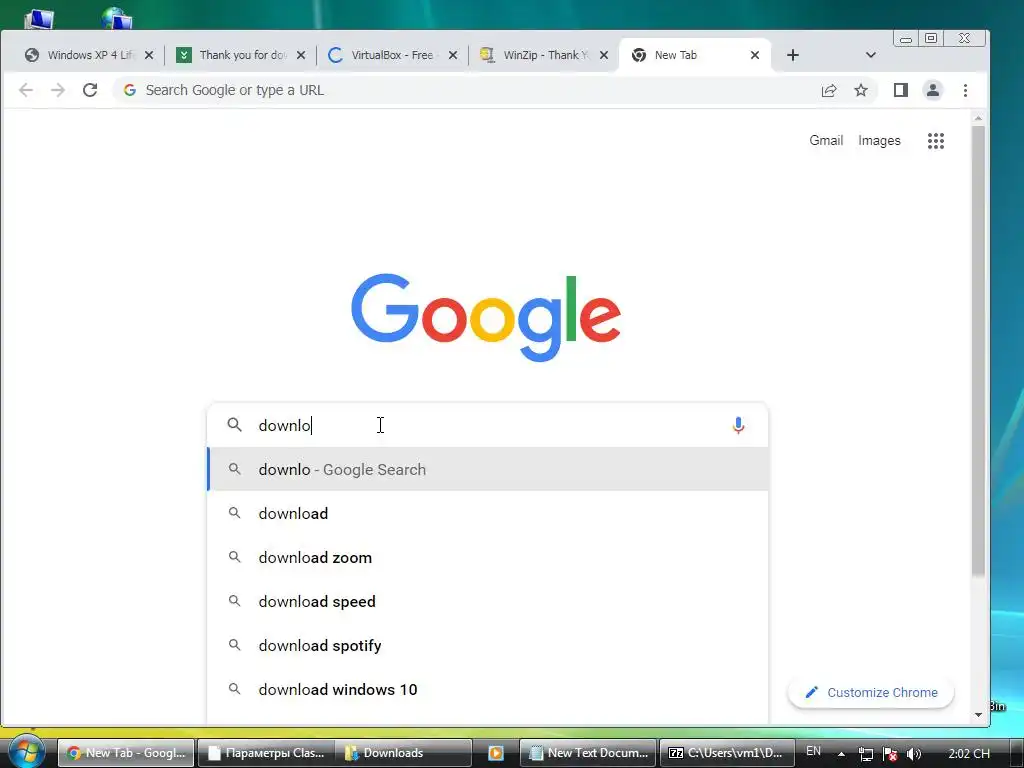Click the browser back arrow
This screenshot has height=768, width=1024.
(x=26, y=90)
